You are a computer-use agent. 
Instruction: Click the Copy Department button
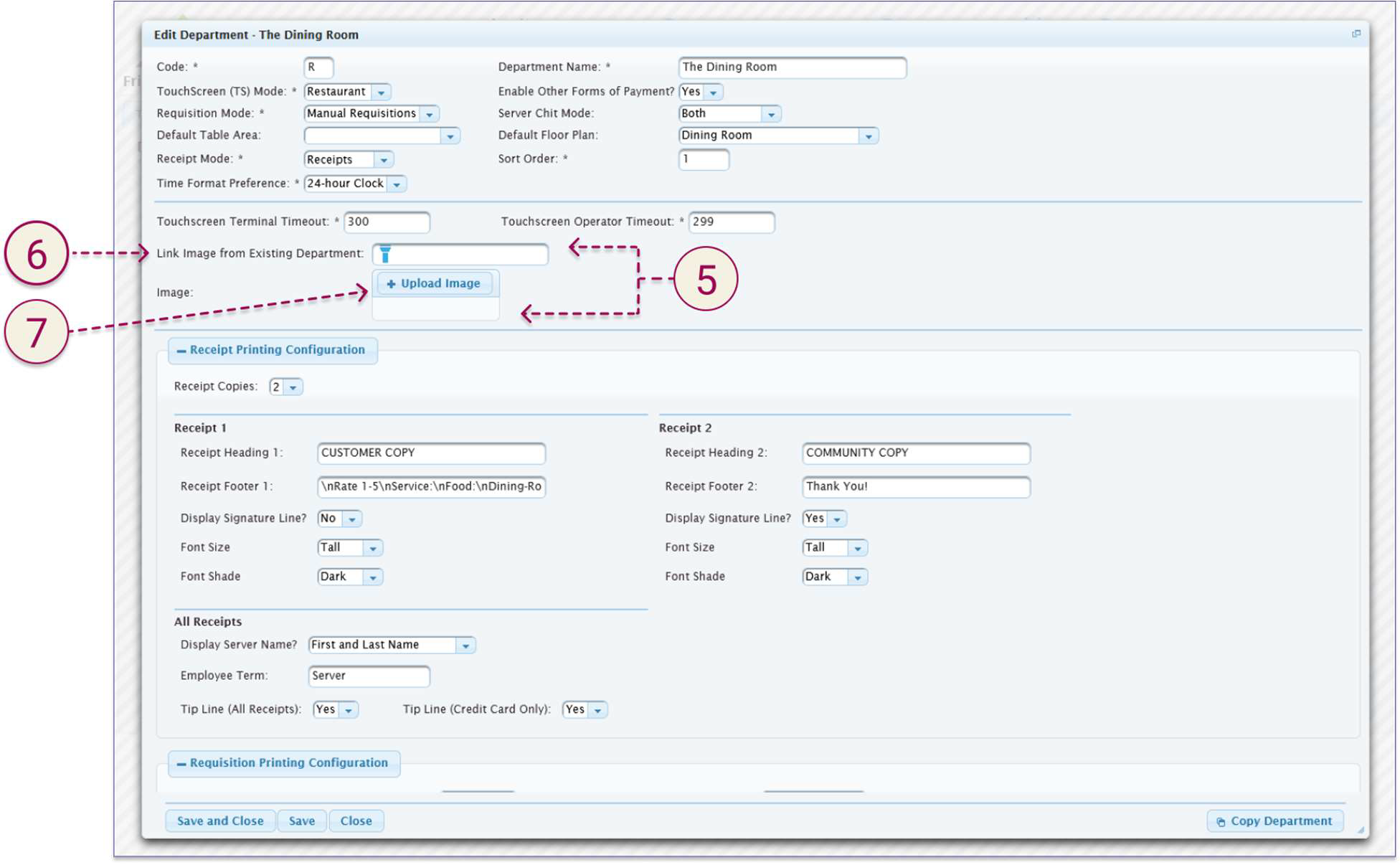(1274, 821)
